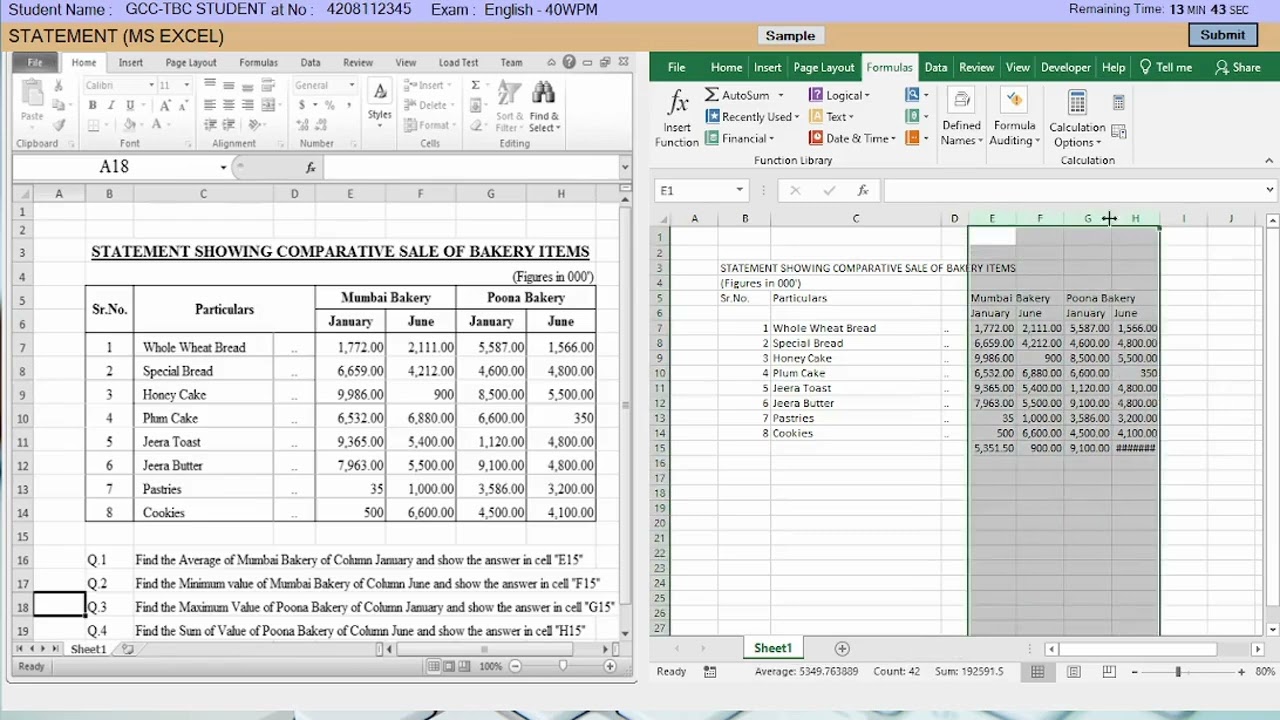Screen dimensions: 1280x720
Task: Toggle Underline in left Excel ribbon
Action: (128, 105)
